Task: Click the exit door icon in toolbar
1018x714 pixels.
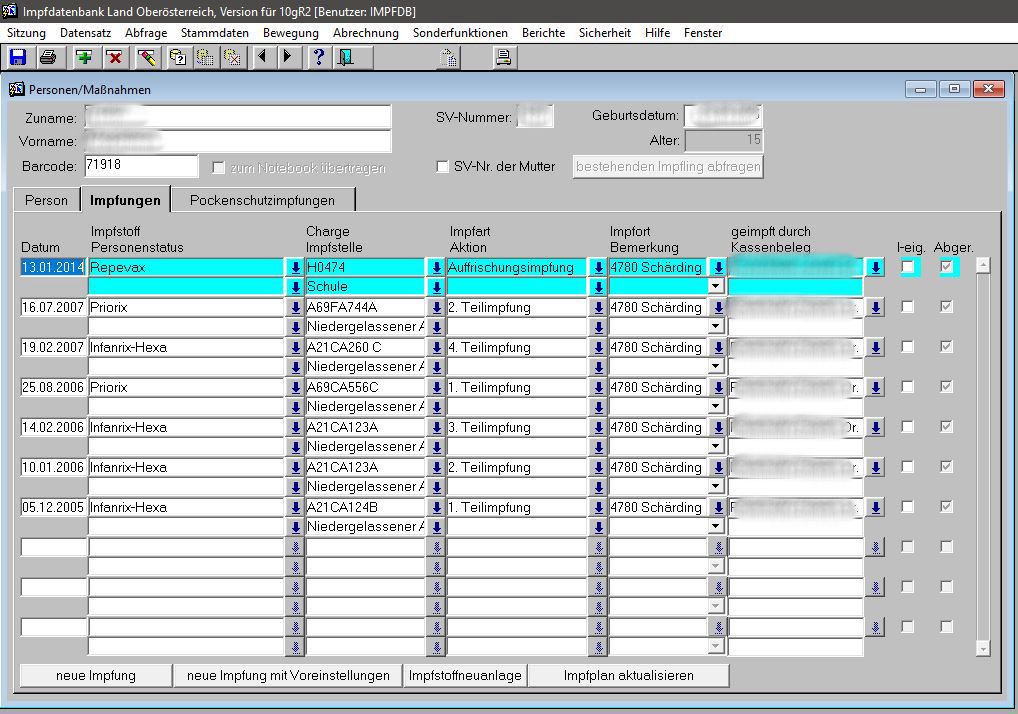Action: point(345,57)
